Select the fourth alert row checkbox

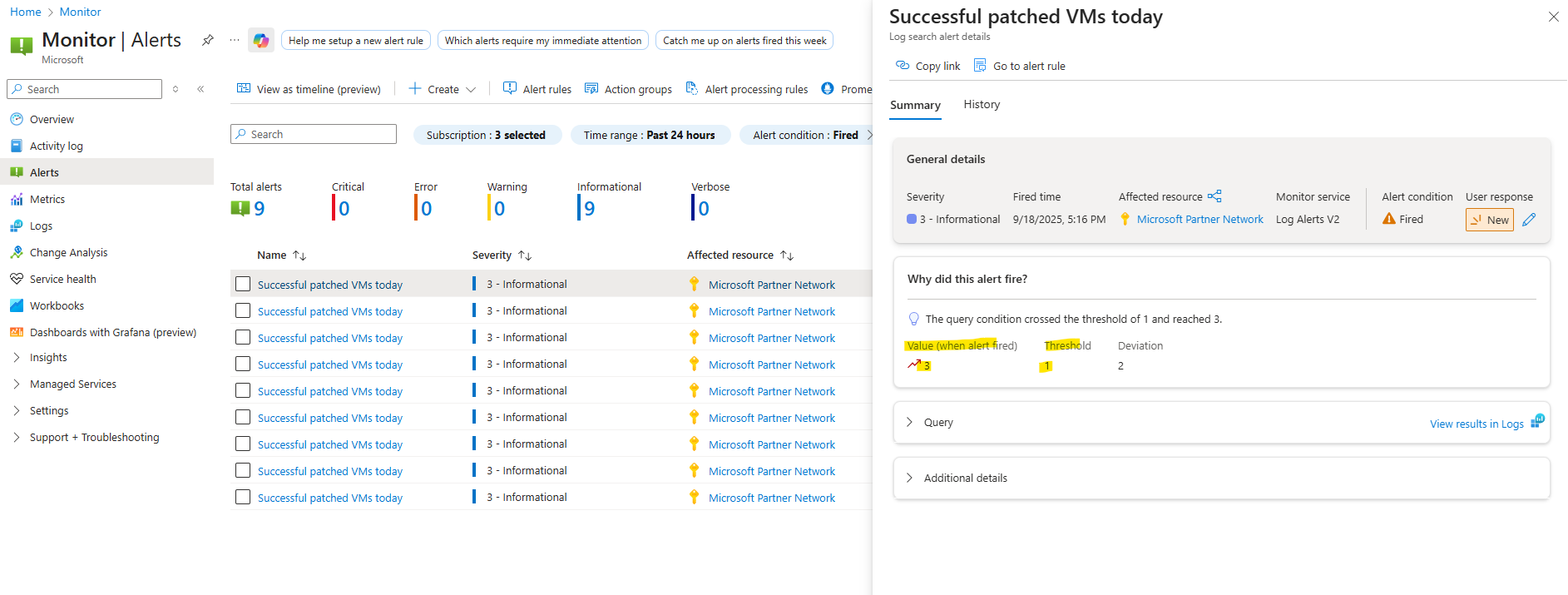pyautogui.click(x=243, y=364)
